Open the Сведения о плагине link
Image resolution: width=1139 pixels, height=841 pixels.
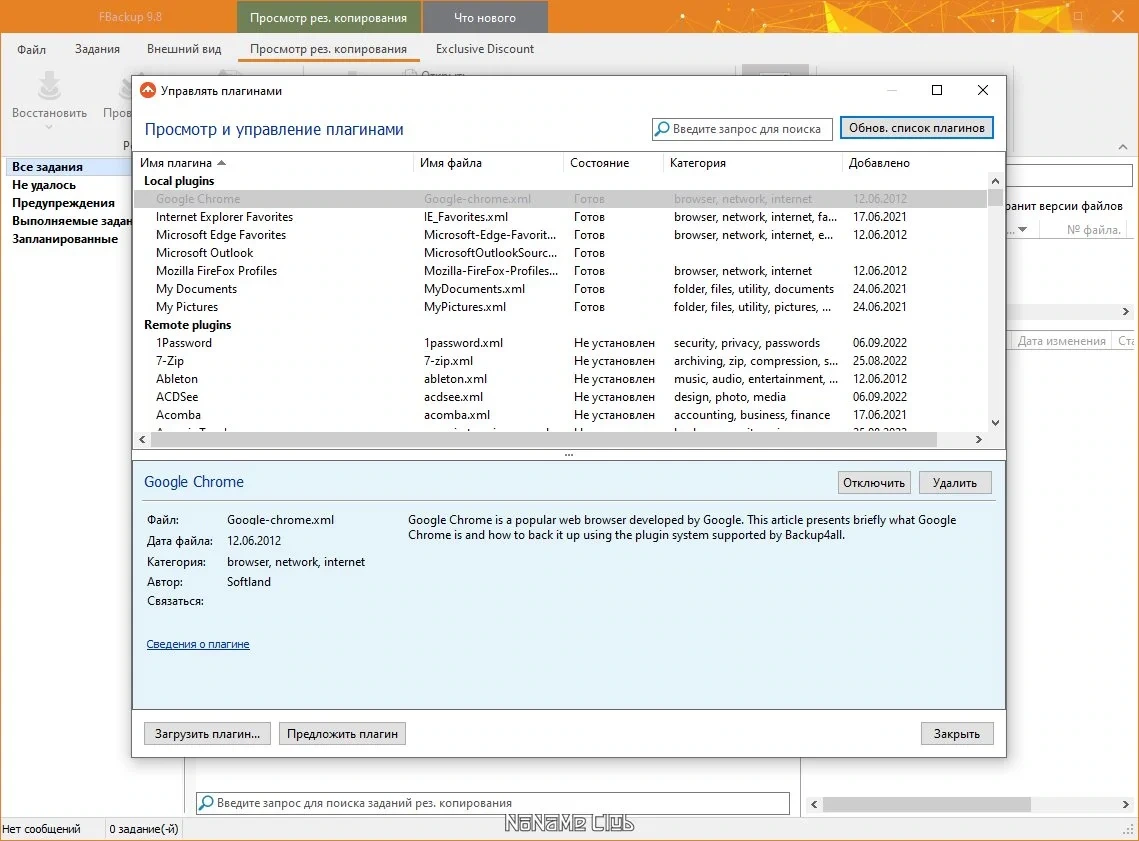pos(198,644)
